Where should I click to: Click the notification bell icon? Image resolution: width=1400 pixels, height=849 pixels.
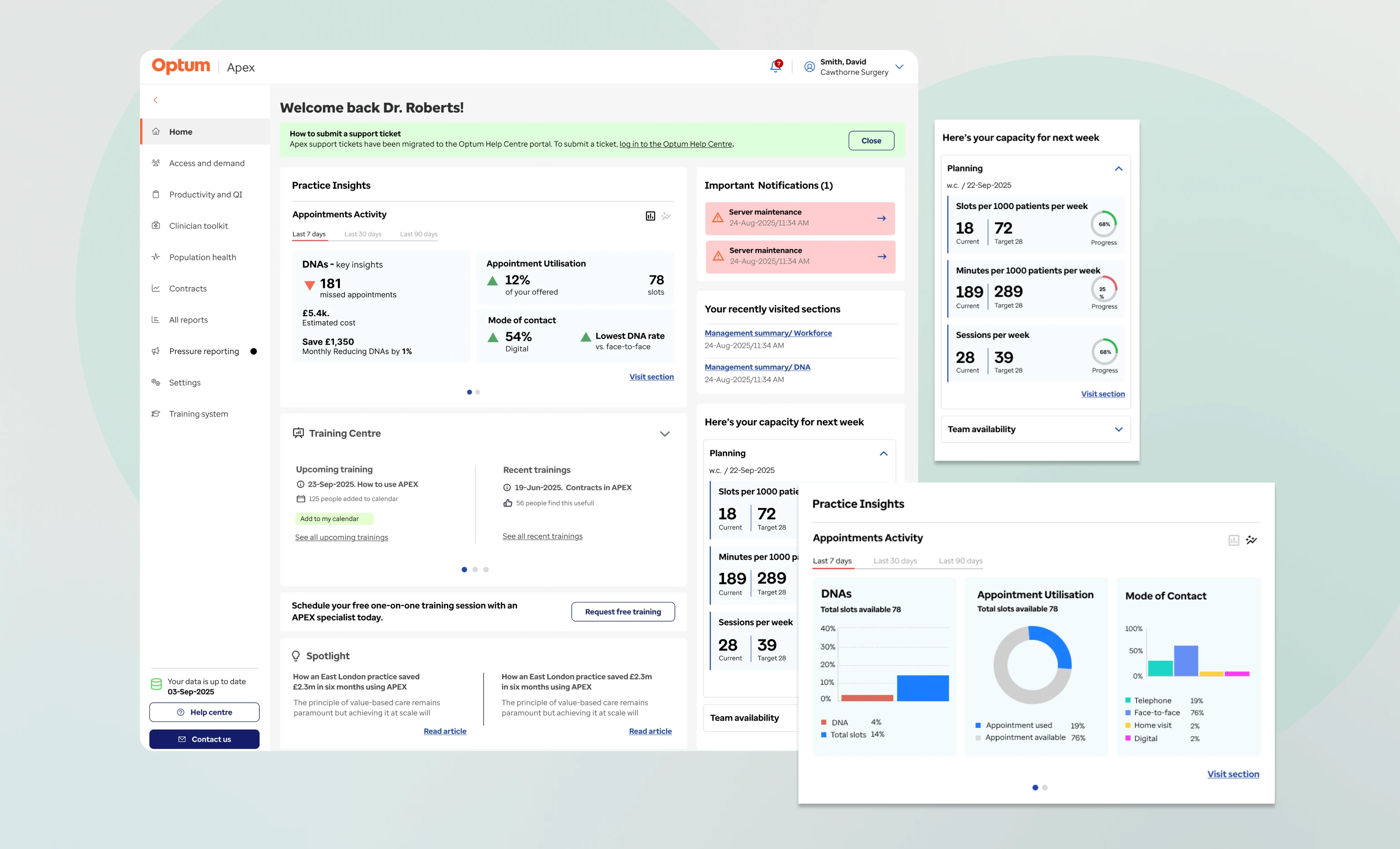coord(775,67)
